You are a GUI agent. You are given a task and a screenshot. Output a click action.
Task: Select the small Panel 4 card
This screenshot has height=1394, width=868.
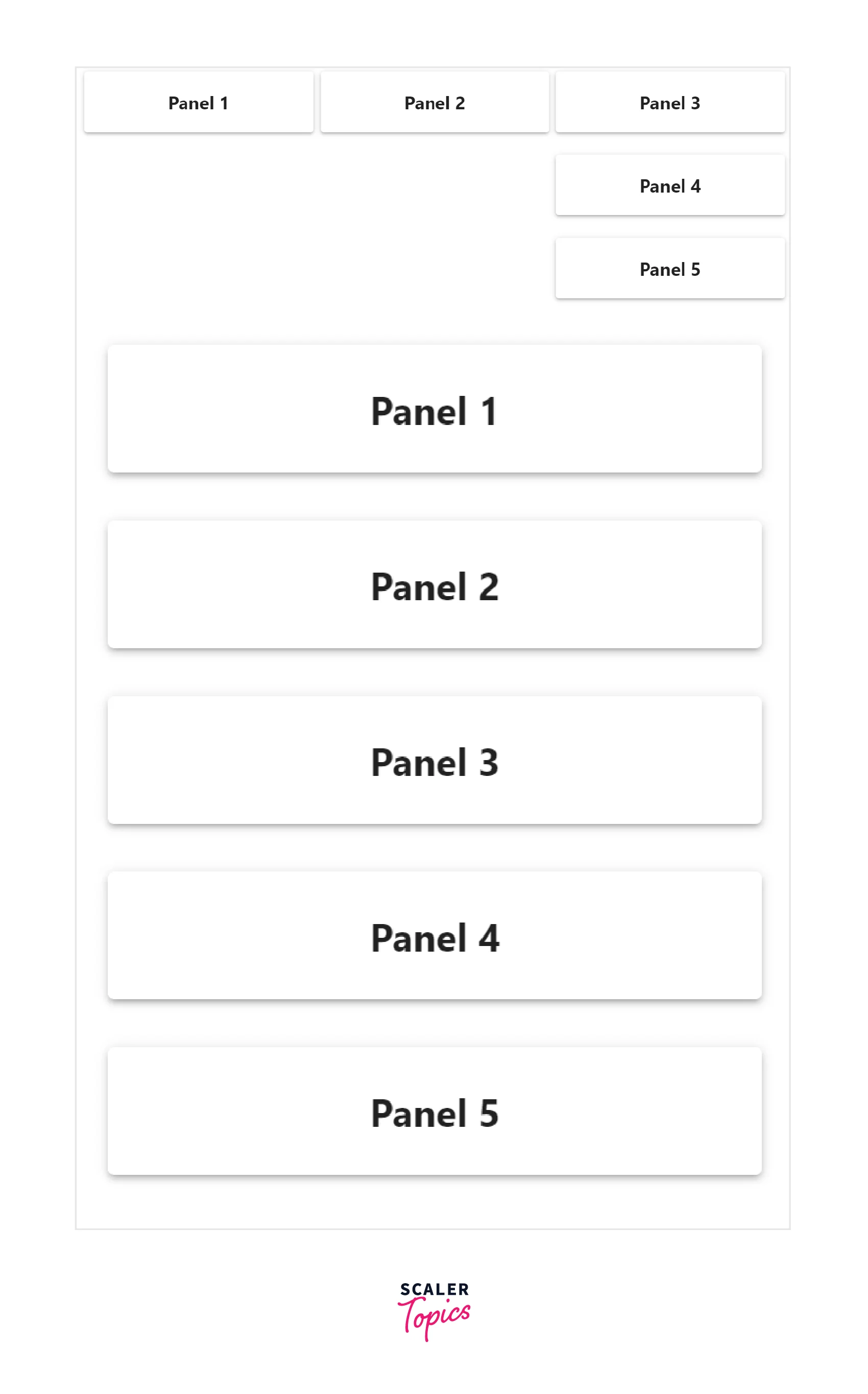tap(670, 185)
